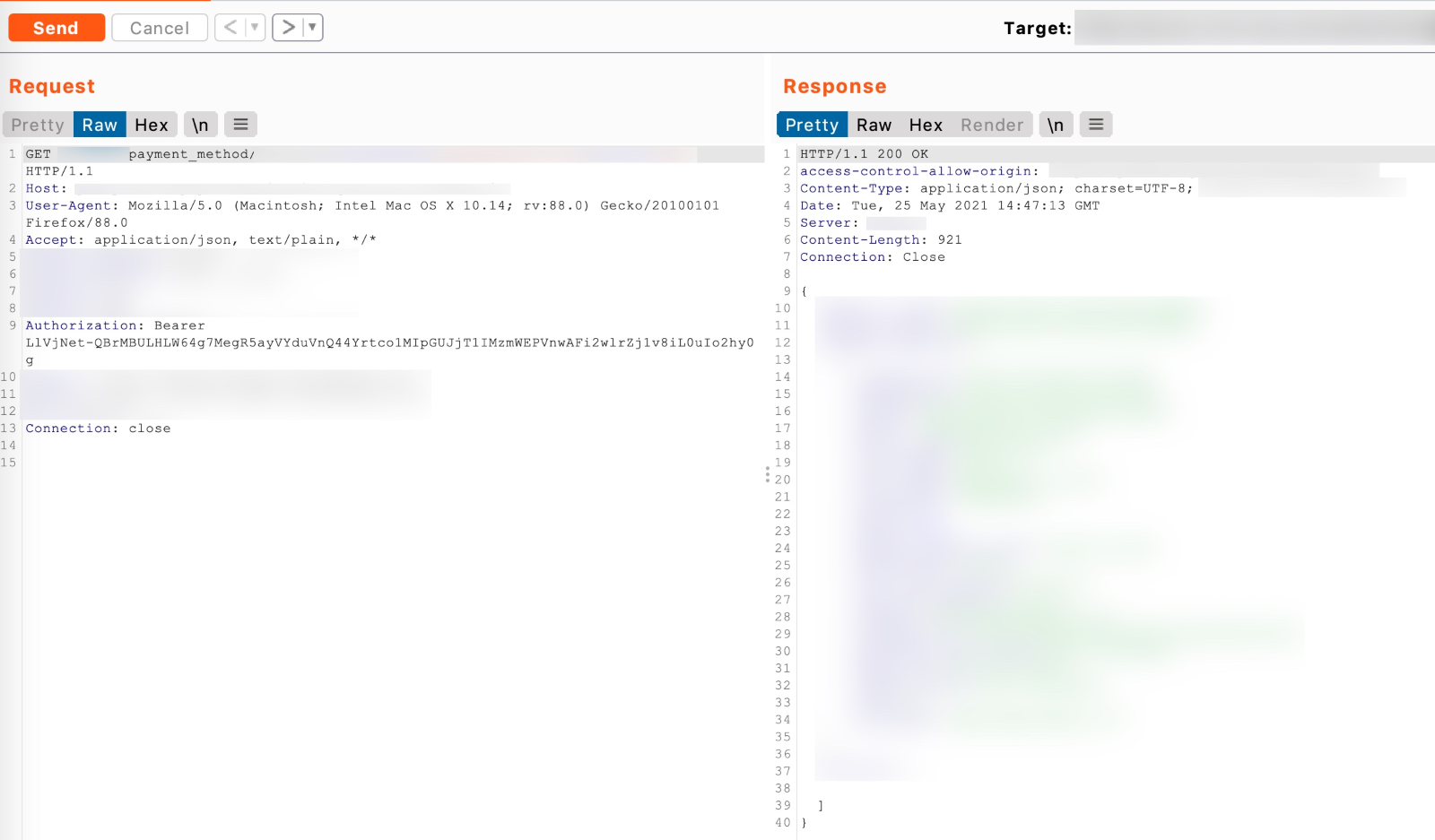Switch Request view to Pretty tab
1435x840 pixels.
(38, 125)
